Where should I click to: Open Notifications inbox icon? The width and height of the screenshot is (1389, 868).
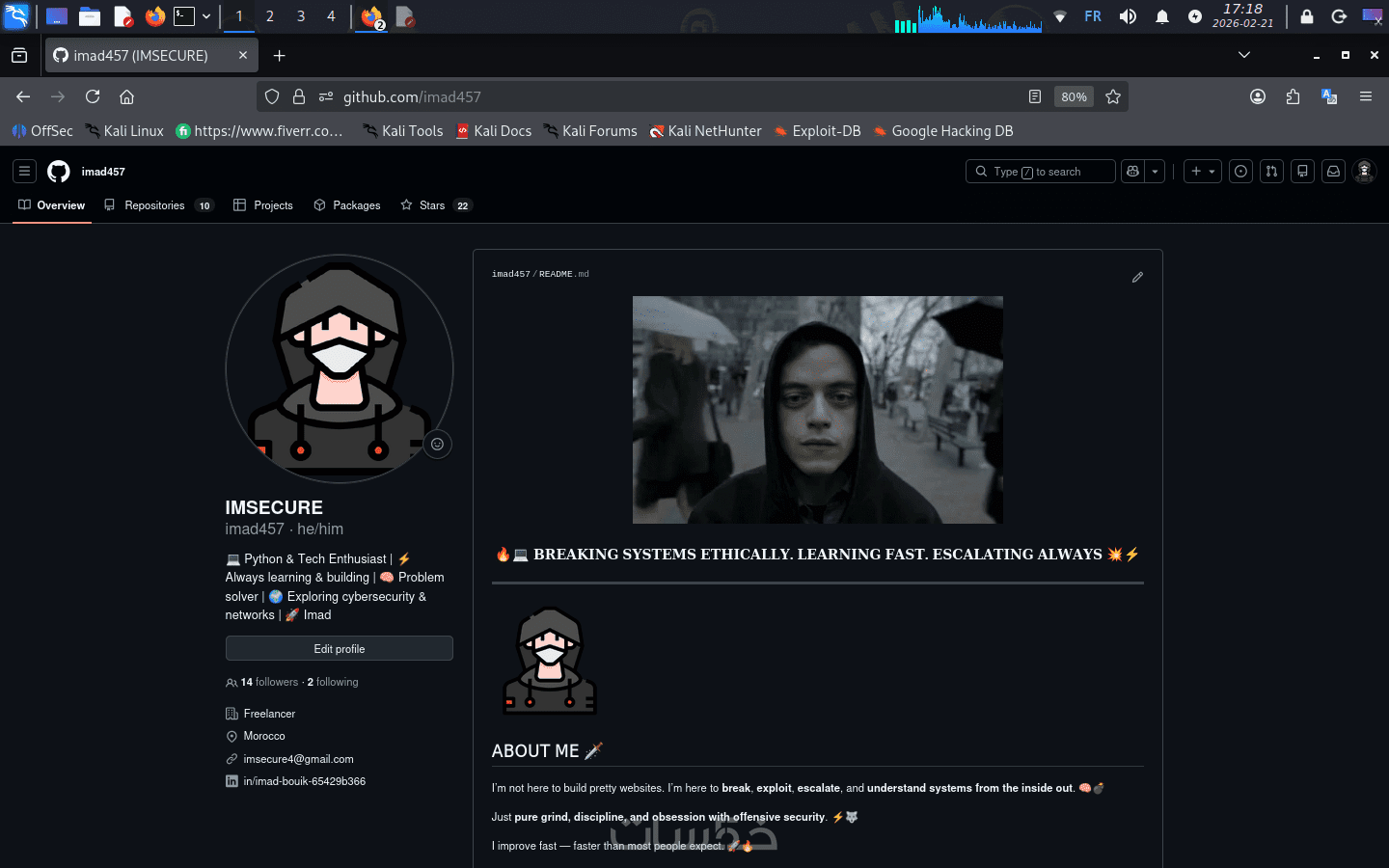coord(1333,171)
